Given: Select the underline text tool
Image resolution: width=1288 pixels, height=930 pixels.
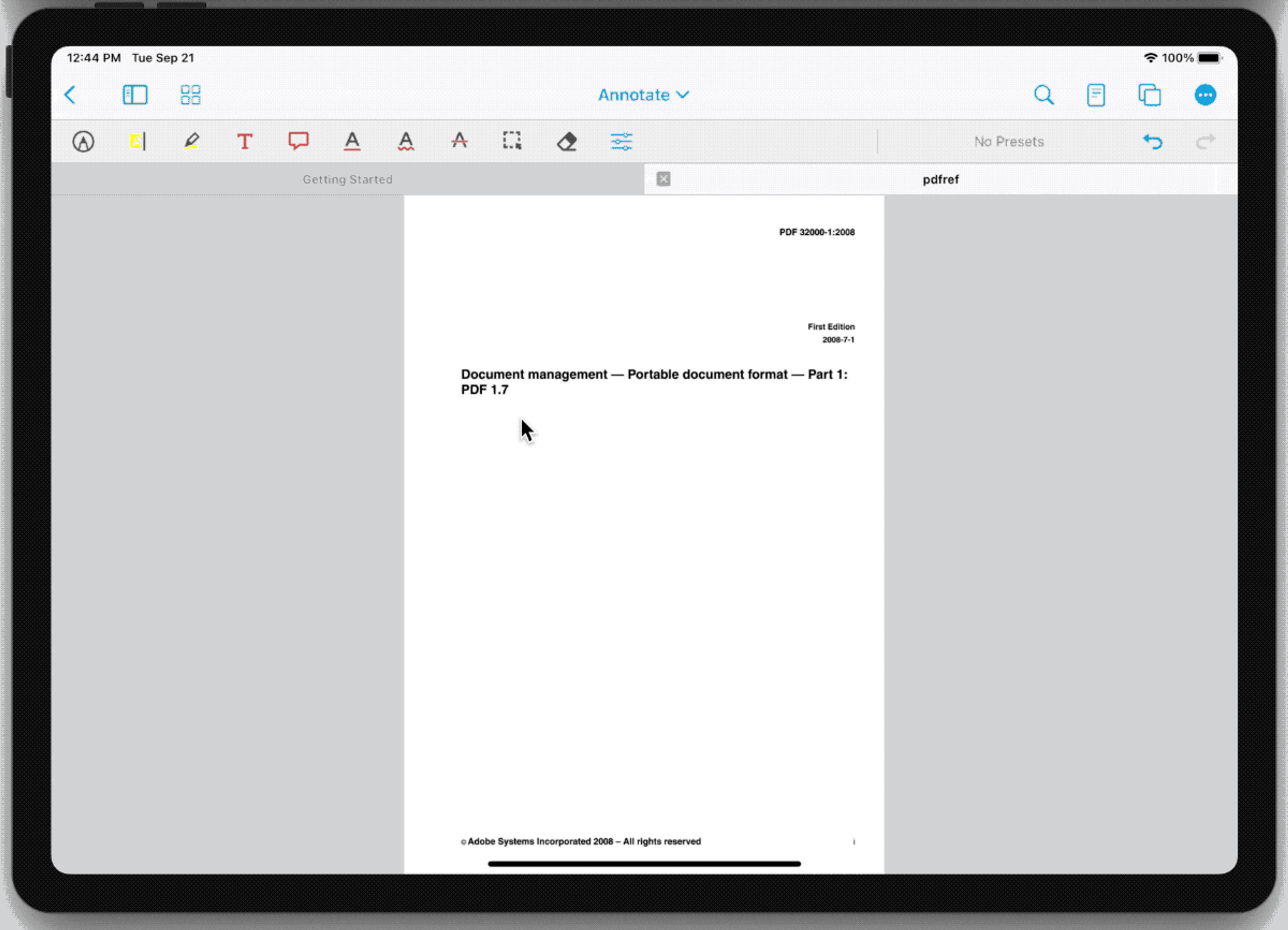Looking at the screenshot, I should pos(352,141).
